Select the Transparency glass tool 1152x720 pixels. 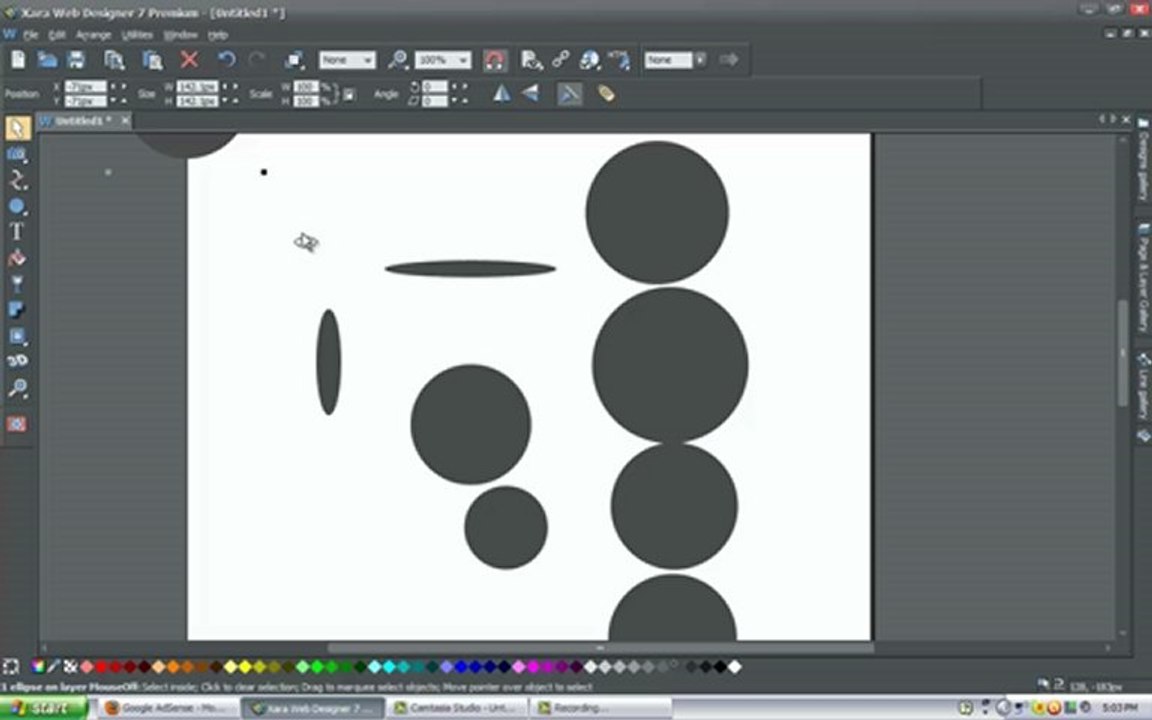point(17,284)
